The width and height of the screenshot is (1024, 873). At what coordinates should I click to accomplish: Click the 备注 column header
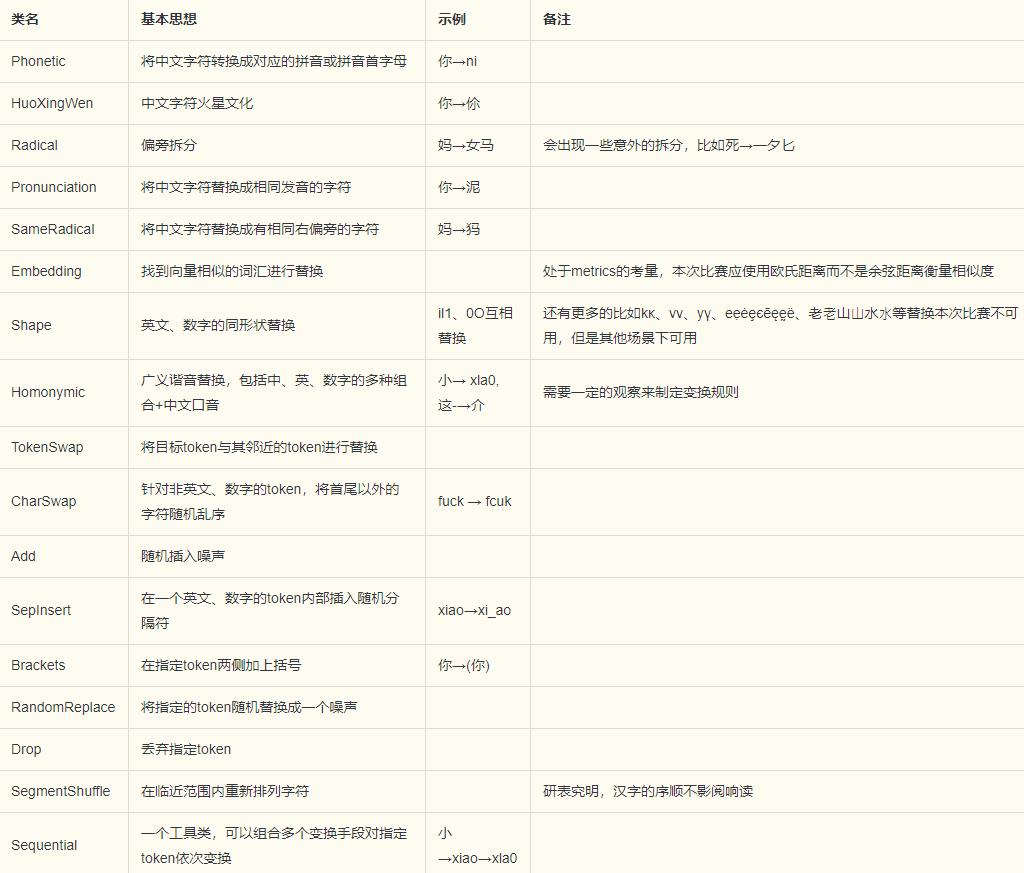click(553, 19)
